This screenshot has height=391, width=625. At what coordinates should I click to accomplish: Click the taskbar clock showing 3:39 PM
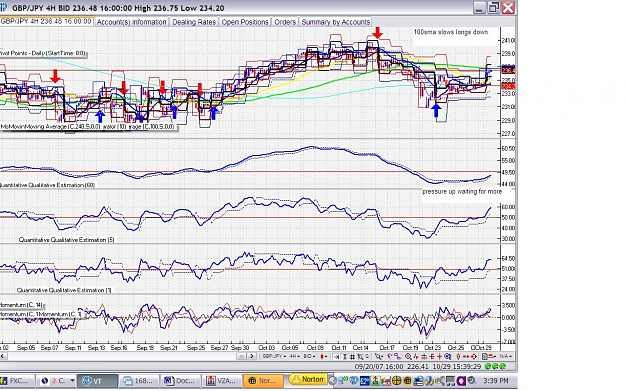point(495,381)
